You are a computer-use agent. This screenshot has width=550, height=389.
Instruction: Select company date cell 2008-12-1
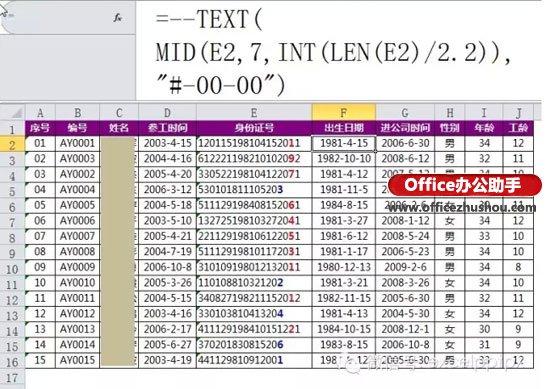point(405,329)
